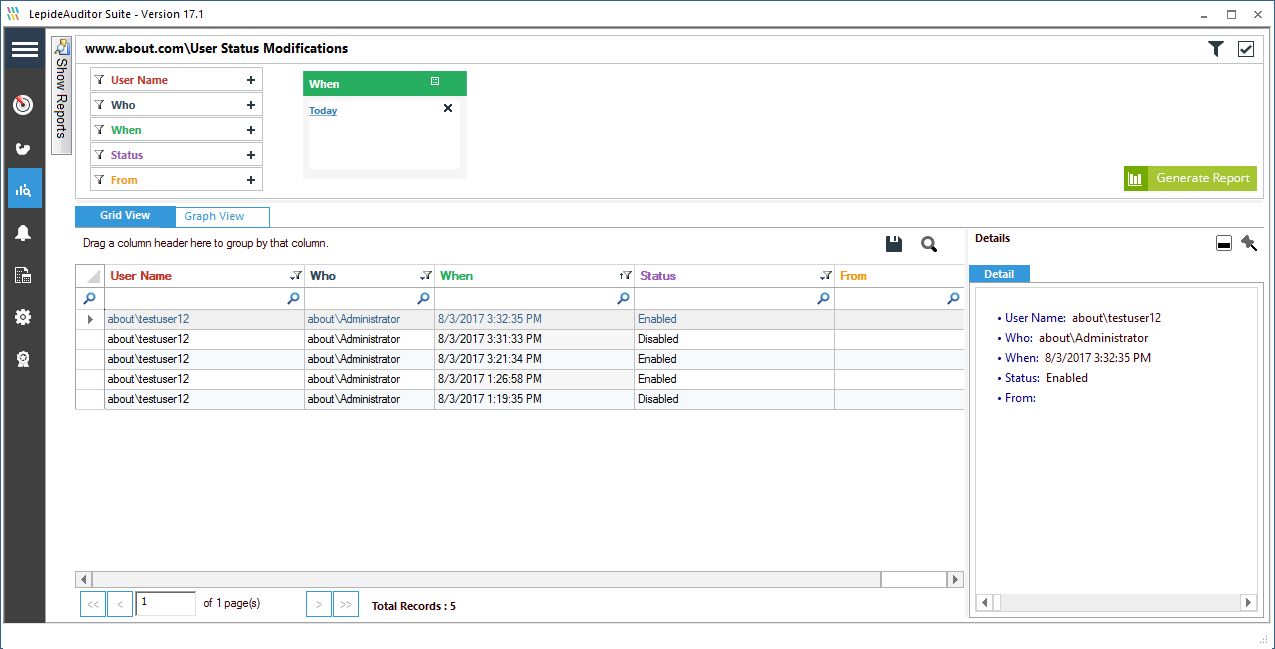Add a Who filter with plus
1275x649 pixels.
coord(251,105)
